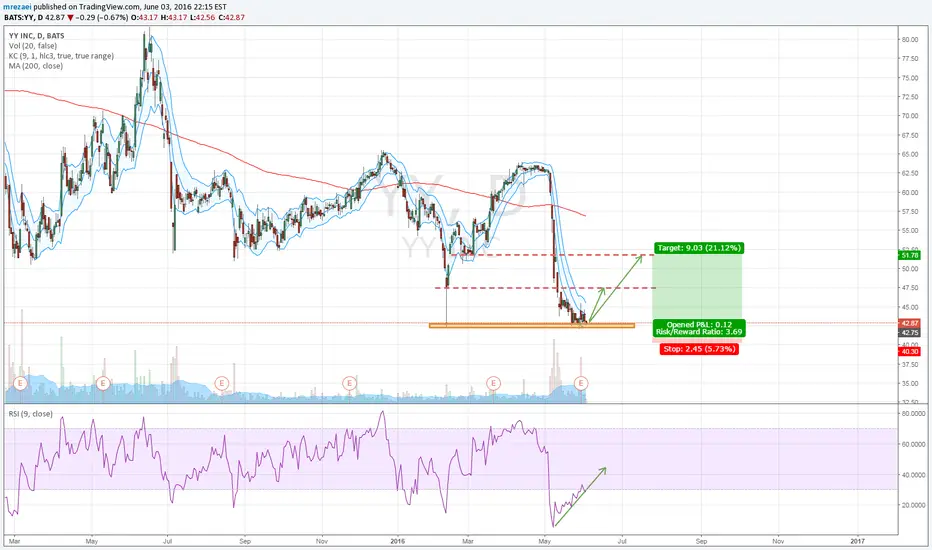Click the 'L:42.56' low value in header
Screen dimensions: 932x550
coord(203,18)
